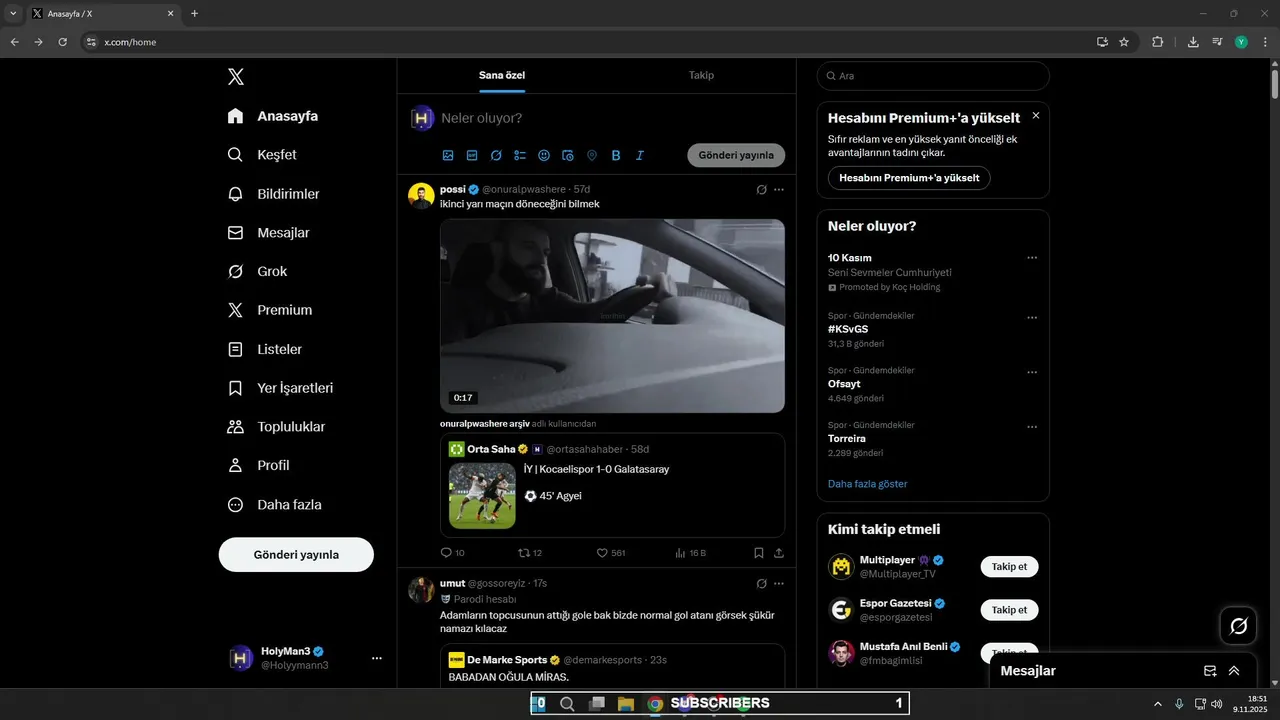Viewport: 1280px width, 720px height.
Task: Open floating Grok button
Action: pyautogui.click(x=1238, y=626)
